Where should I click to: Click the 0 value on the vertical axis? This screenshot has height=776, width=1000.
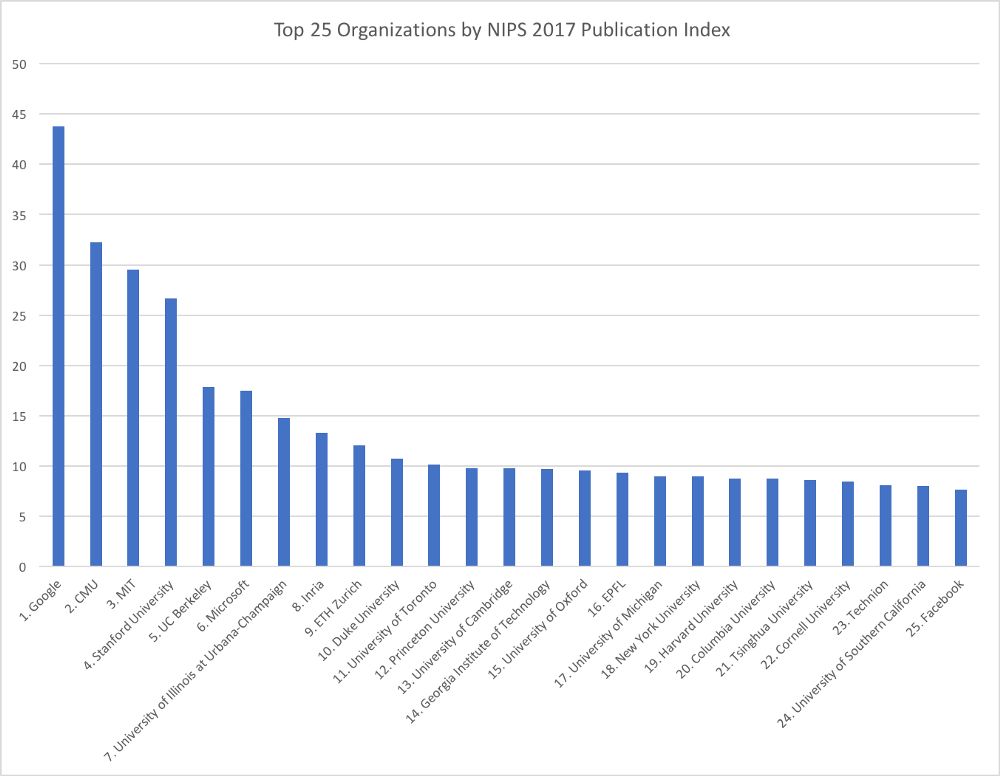tap(23, 567)
